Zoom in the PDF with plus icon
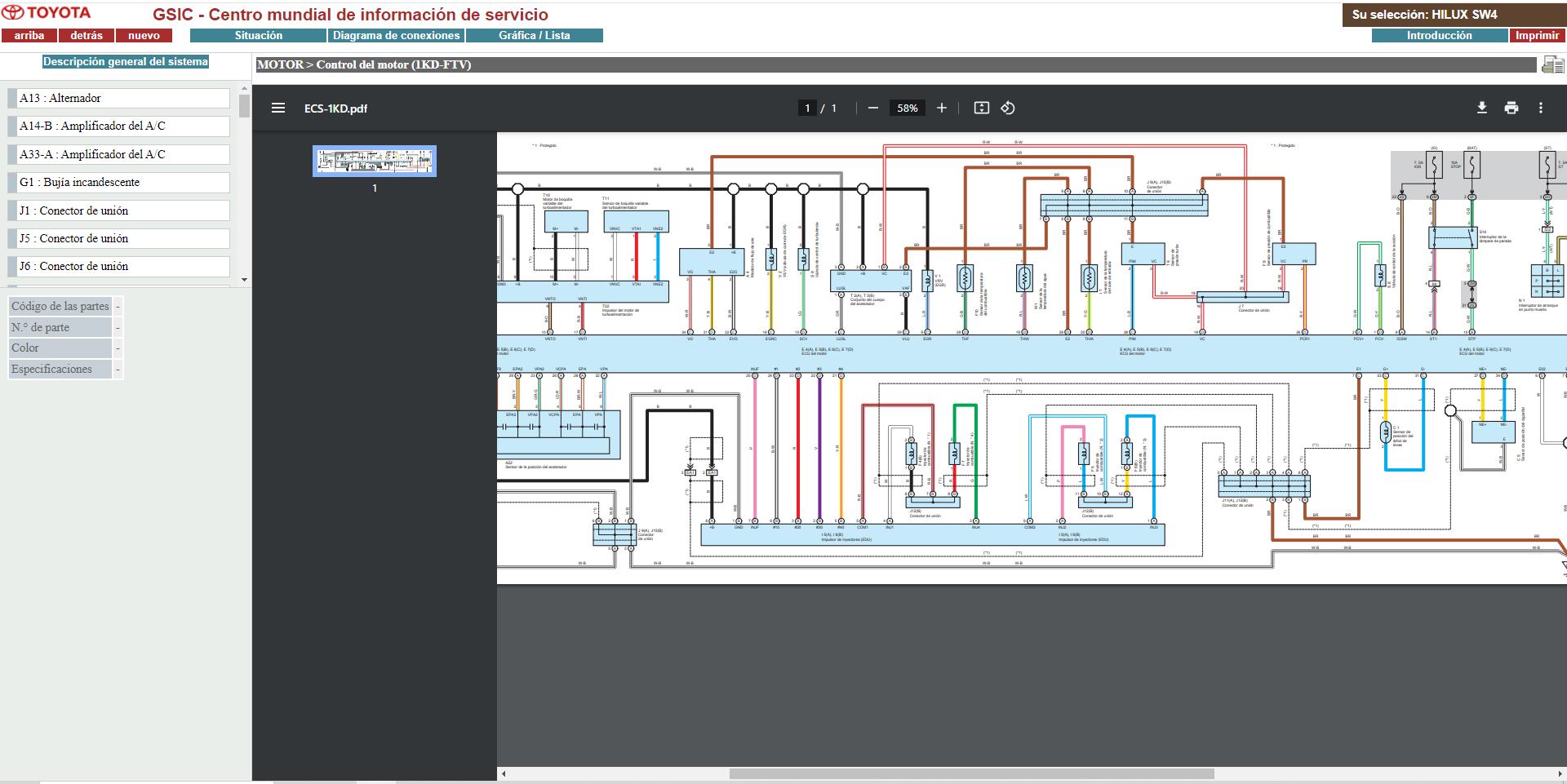 point(942,108)
